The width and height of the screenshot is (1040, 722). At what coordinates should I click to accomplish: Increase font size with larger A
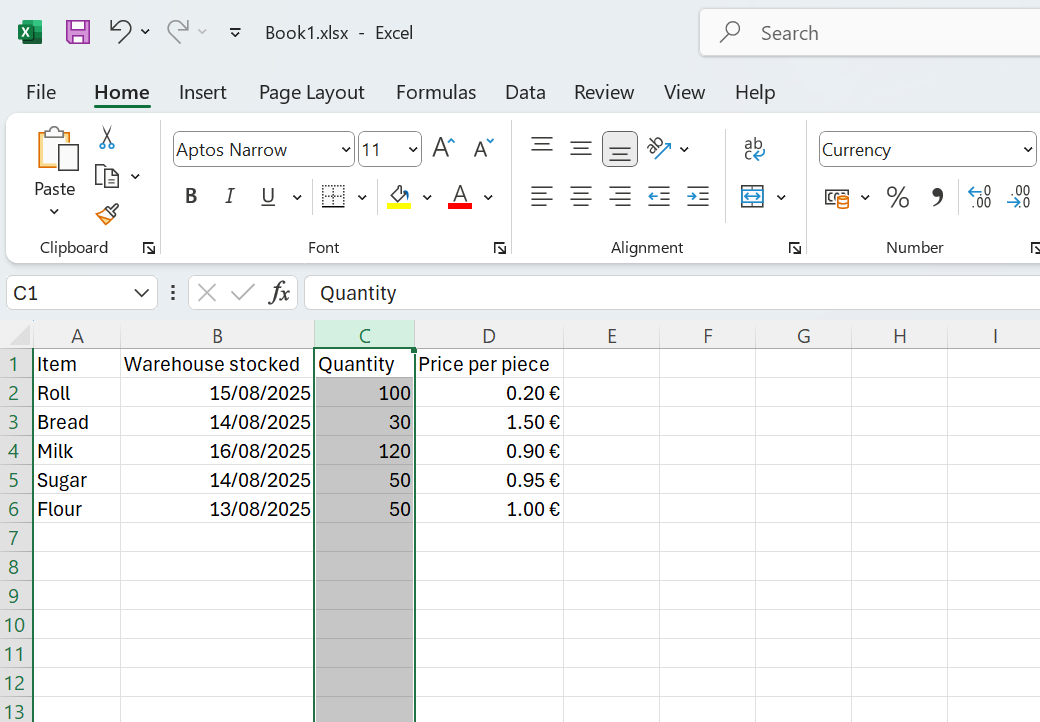click(444, 147)
